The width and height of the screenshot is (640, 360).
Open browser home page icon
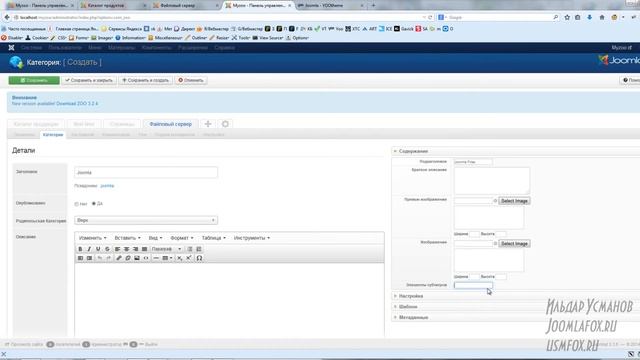tap(602, 18)
